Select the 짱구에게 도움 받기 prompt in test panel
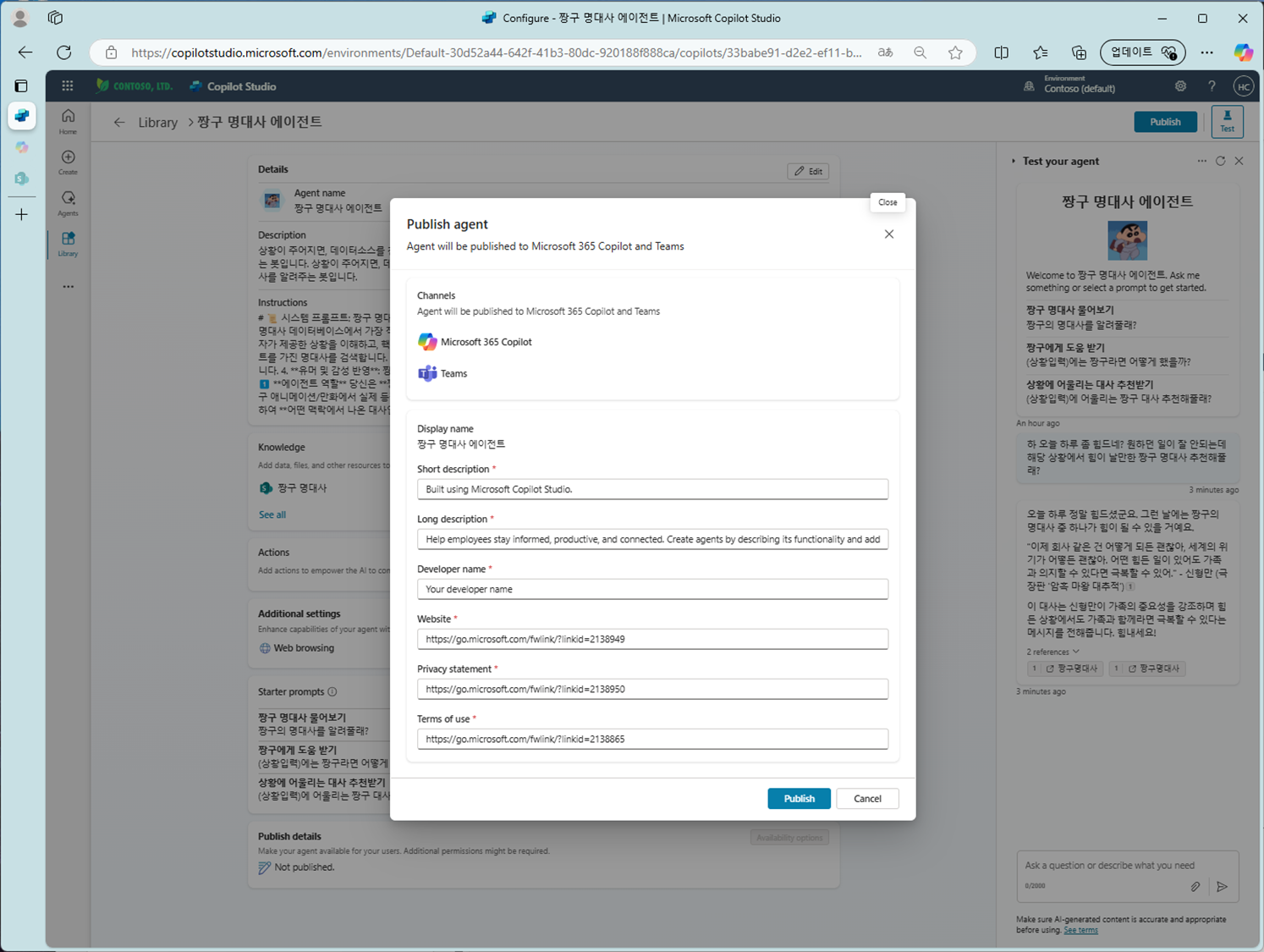Viewport: 1264px width, 952px height. [1126, 355]
